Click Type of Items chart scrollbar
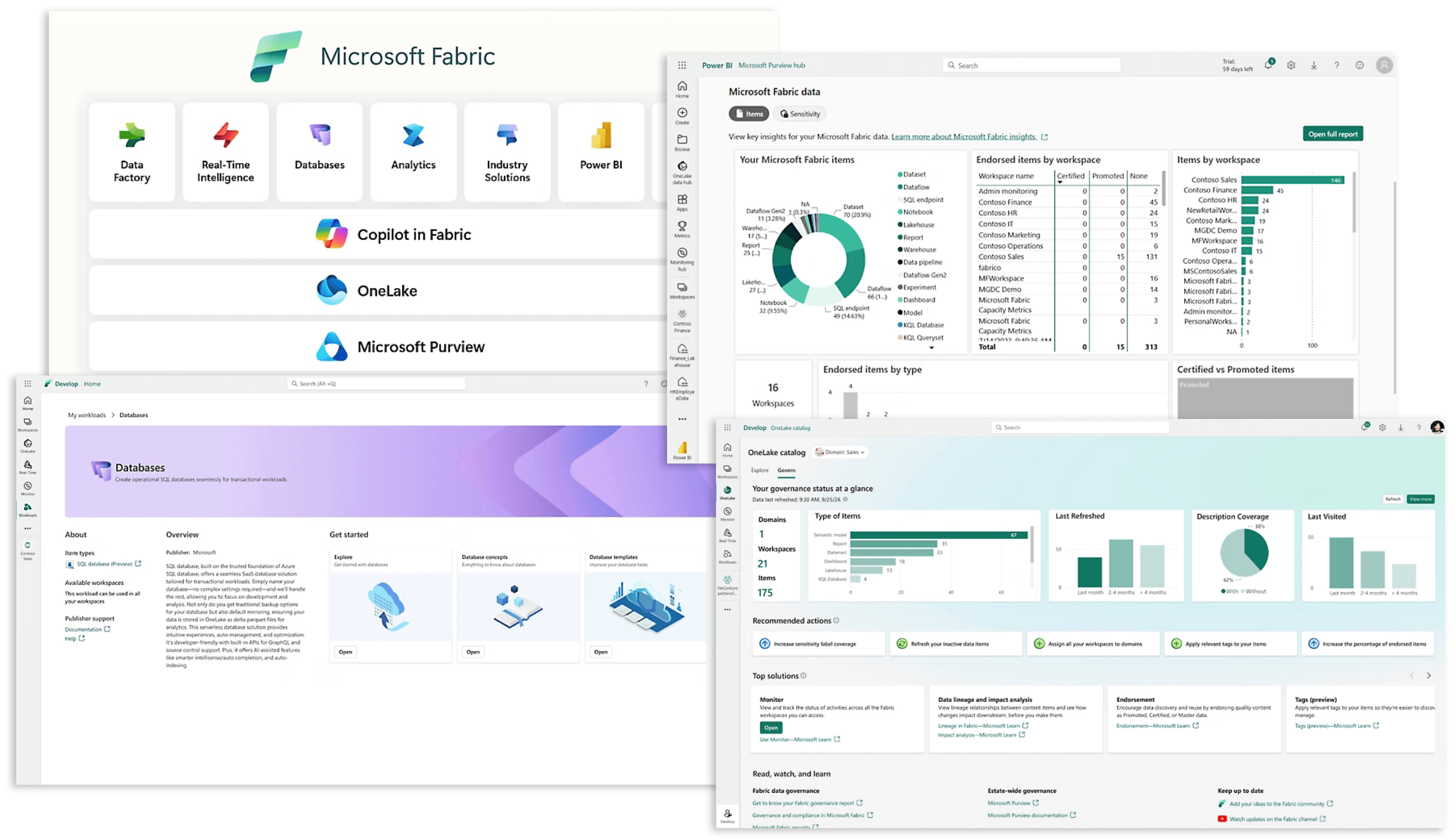 [x=1032, y=544]
